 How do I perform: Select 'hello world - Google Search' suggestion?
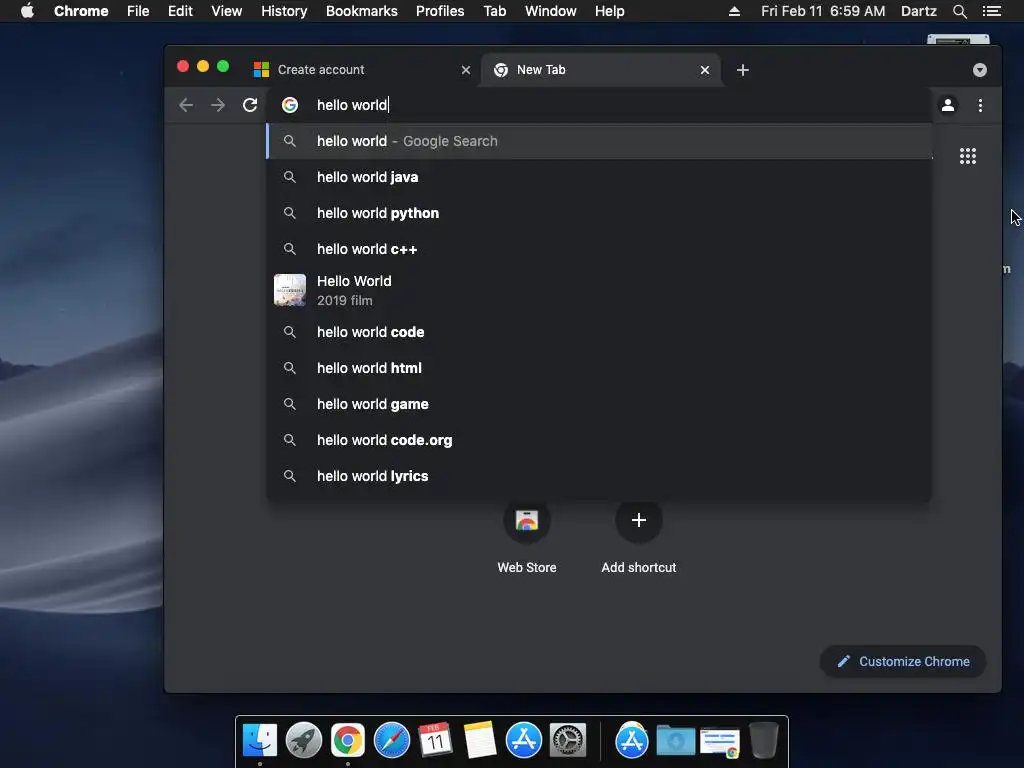600,141
